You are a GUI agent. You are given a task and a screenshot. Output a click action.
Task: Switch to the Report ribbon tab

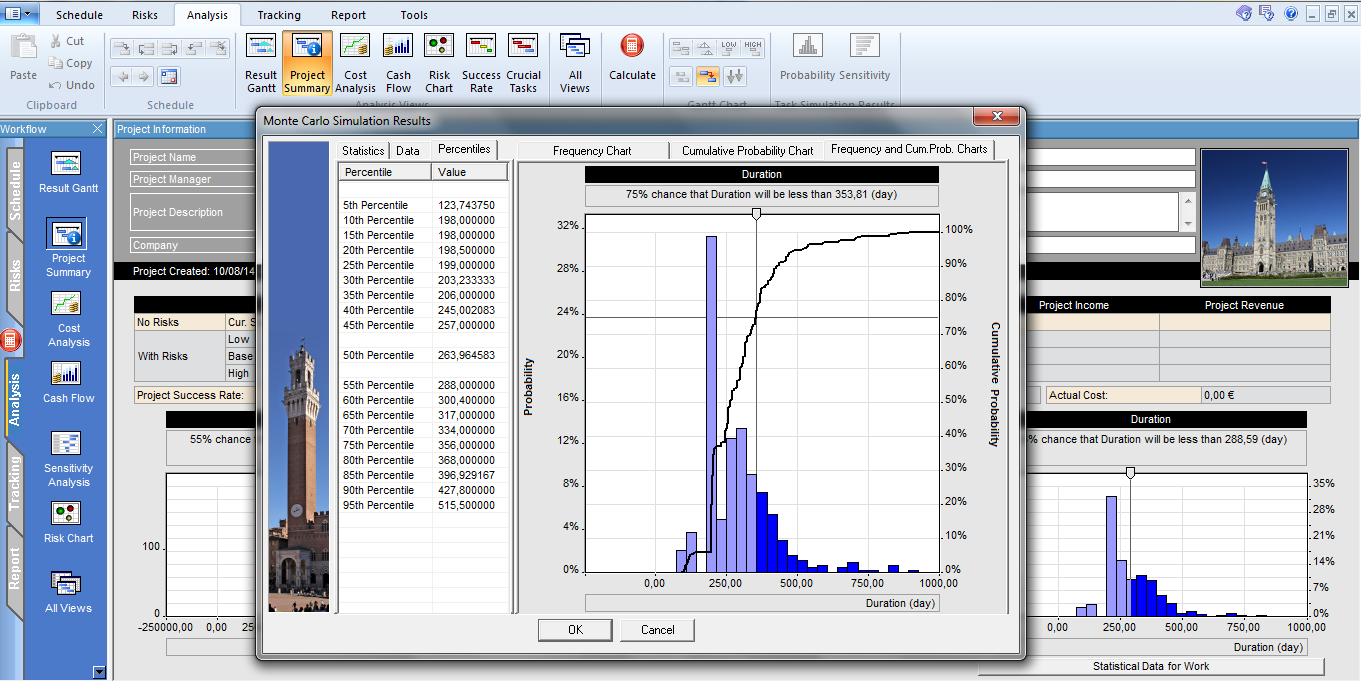pyautogui.click(x=349, y=15)
